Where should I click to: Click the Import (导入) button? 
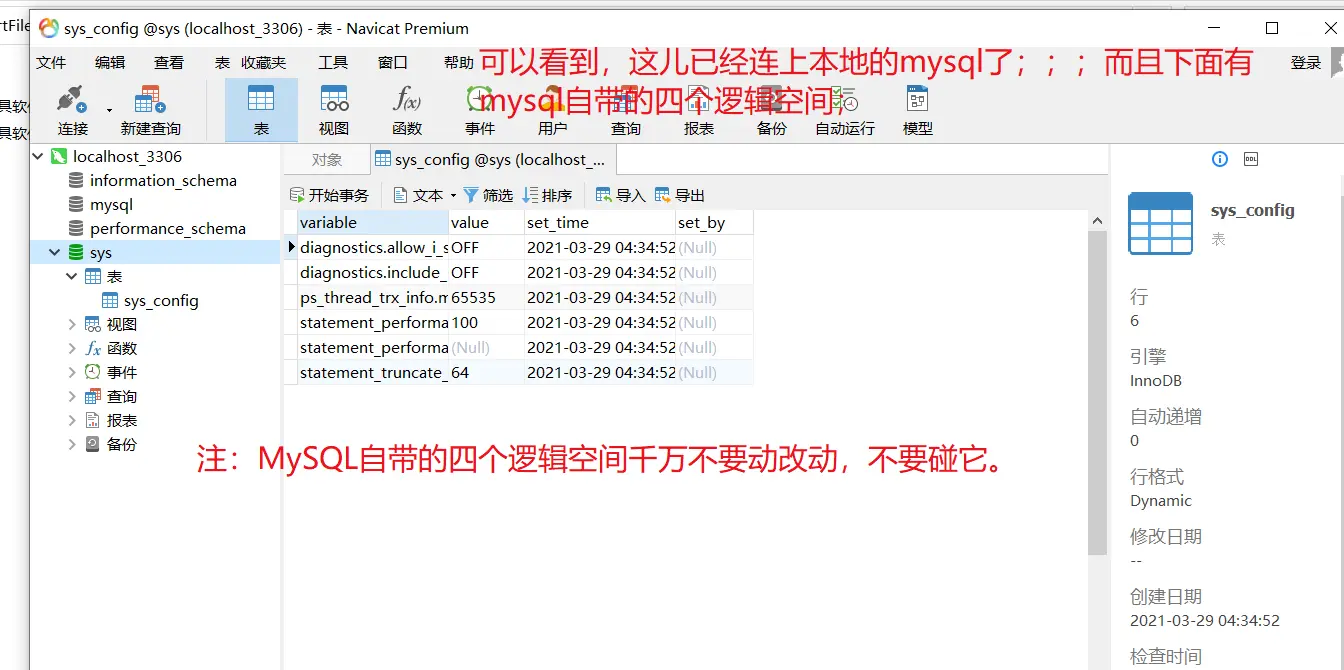621,195
